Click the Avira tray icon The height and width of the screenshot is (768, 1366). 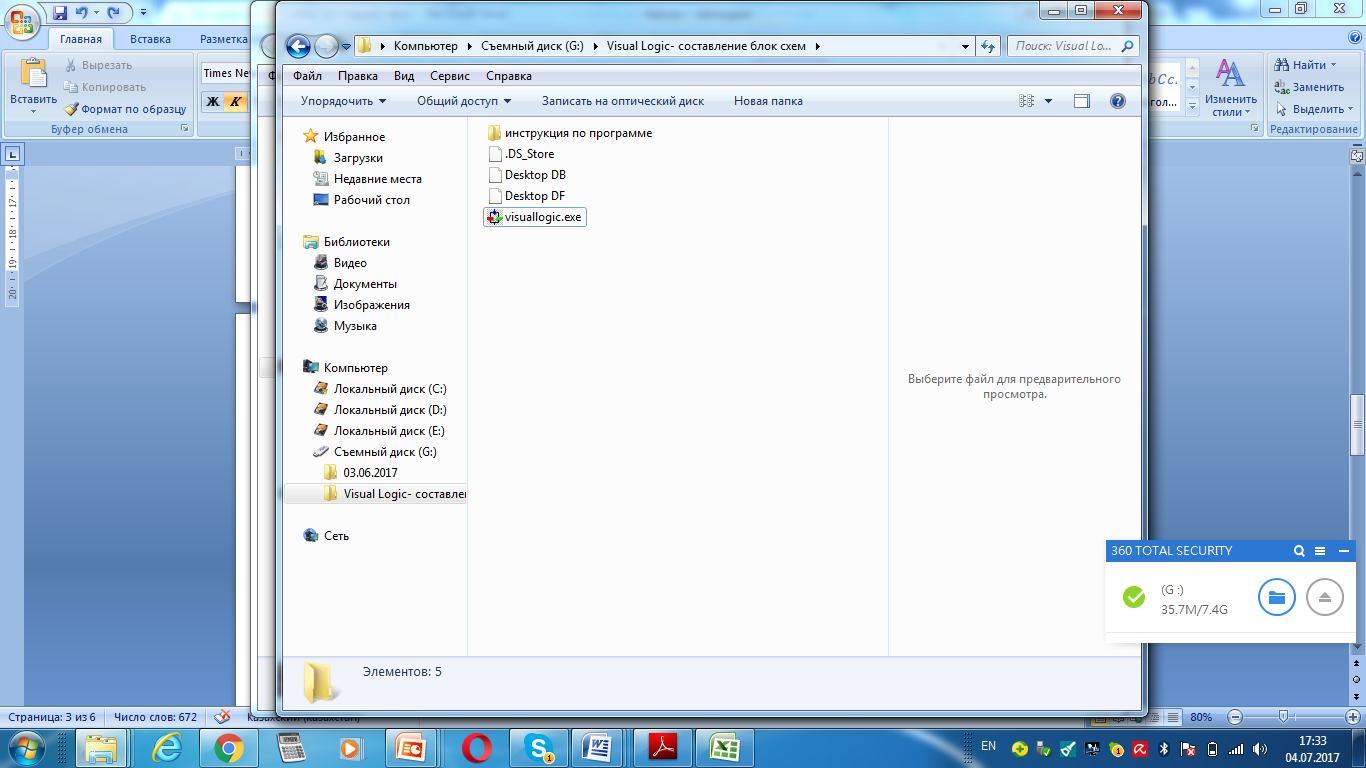1140,748
